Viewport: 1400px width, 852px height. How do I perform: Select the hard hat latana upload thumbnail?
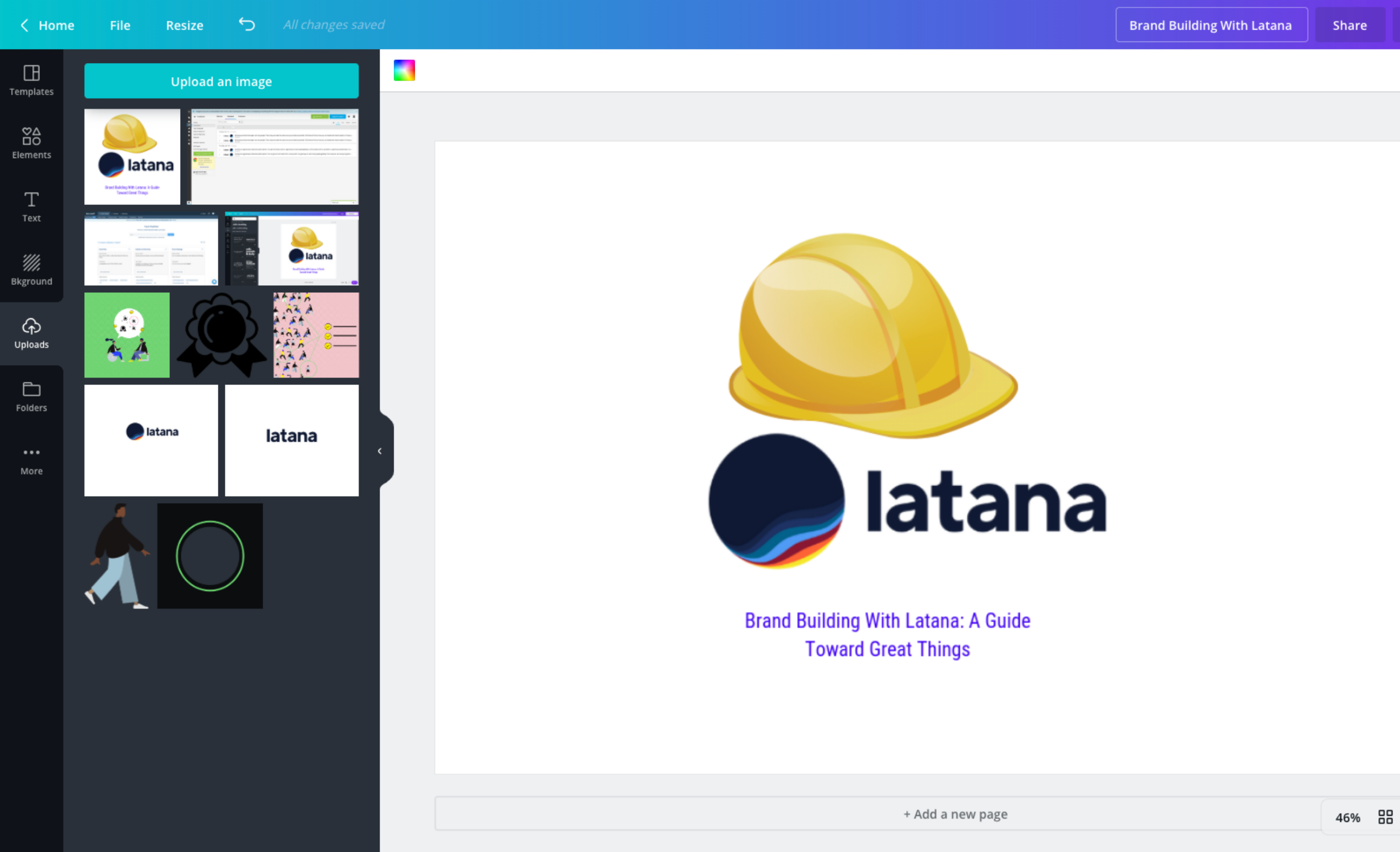(x=132, y=157)
